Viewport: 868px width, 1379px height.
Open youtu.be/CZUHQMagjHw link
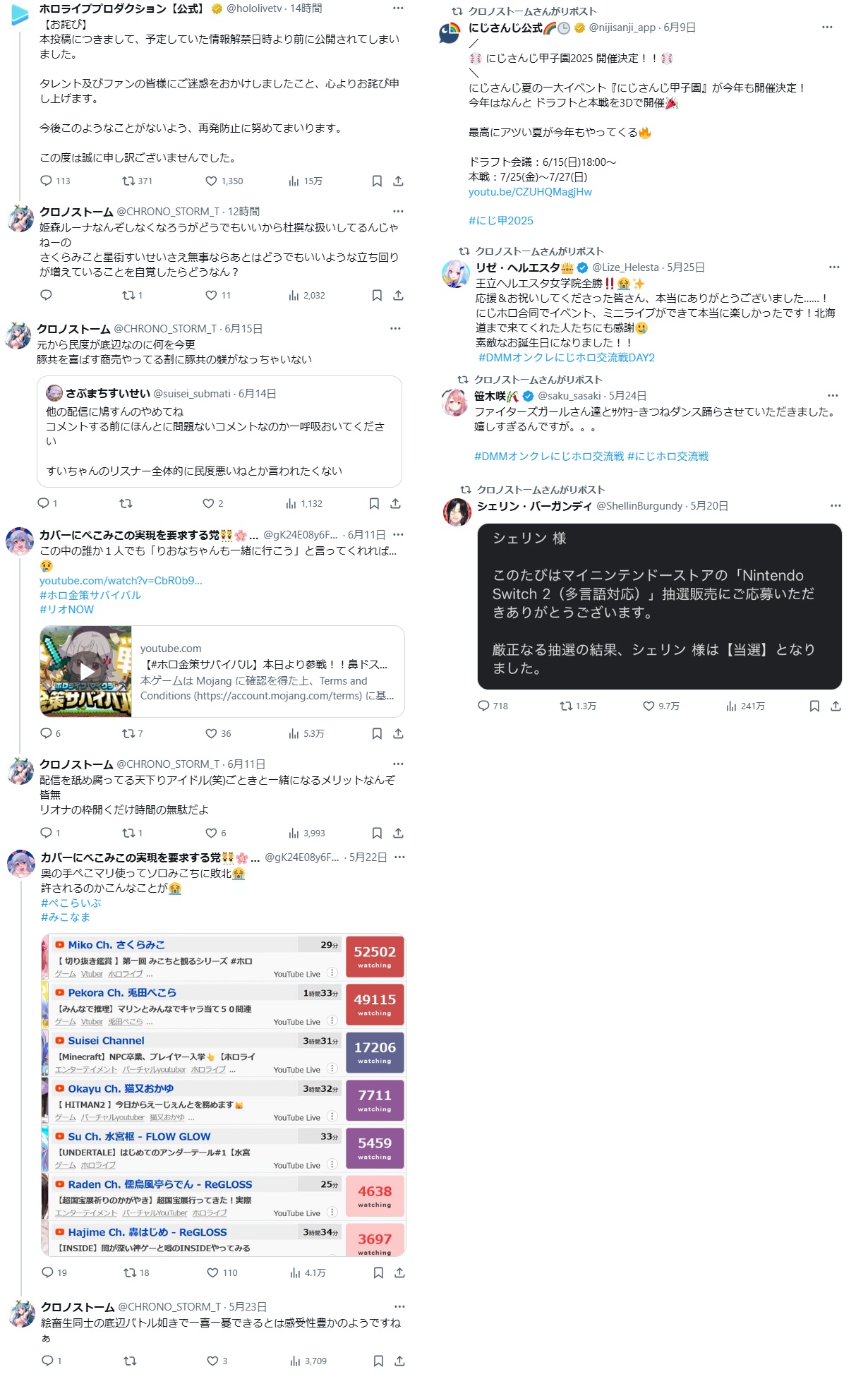coord(530,192)
